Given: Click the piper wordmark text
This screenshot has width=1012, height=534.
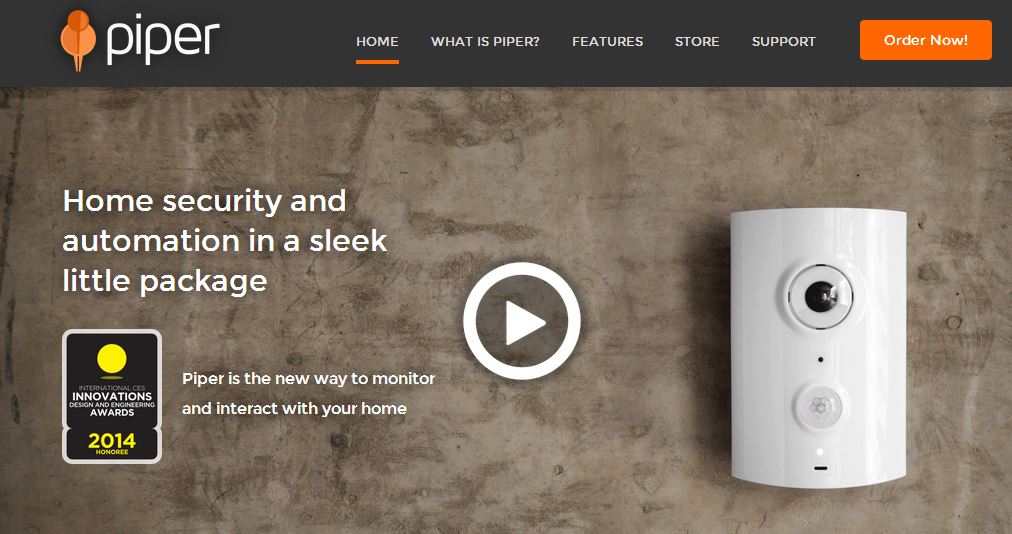Looking at the screenshot, I should pos(163,41).
